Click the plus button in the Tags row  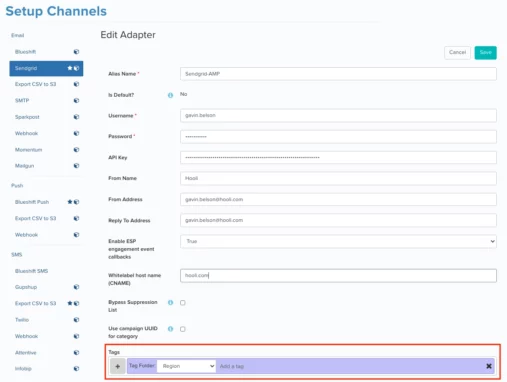pyautogui.click(x=118, y=366)
